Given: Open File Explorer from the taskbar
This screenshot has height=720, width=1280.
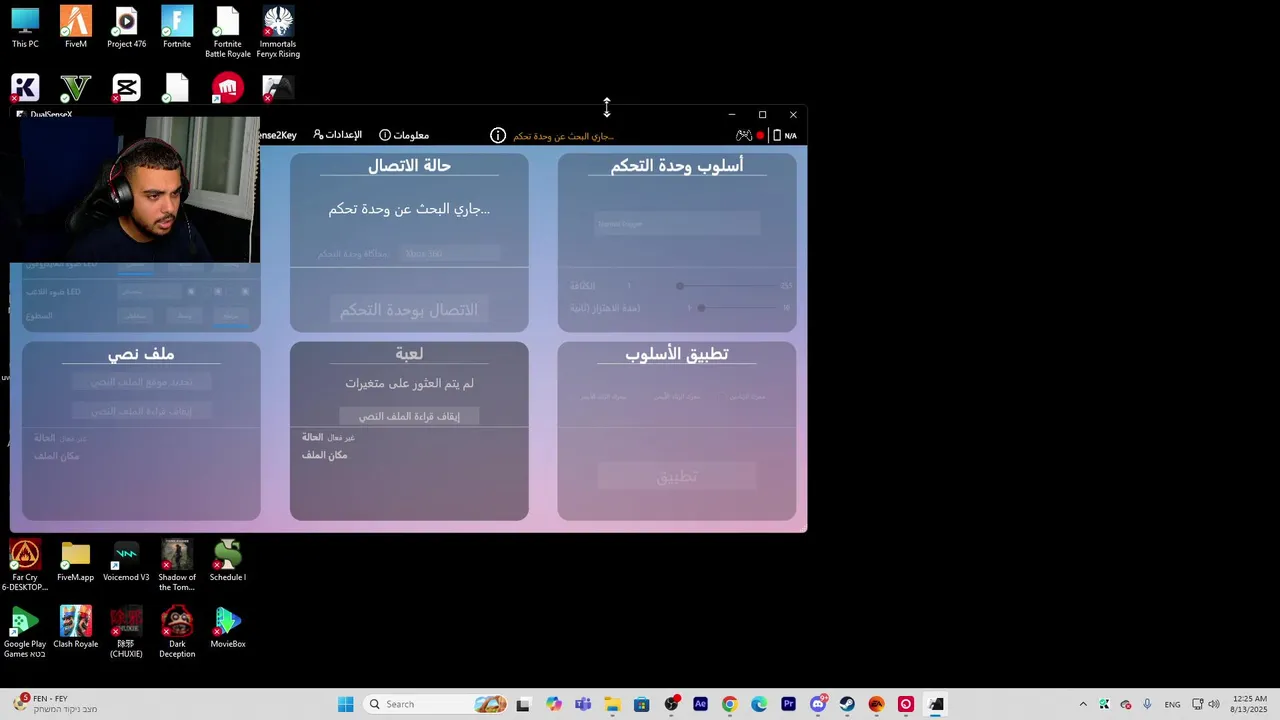Looking at the screenshot, I should pos(612,704).
